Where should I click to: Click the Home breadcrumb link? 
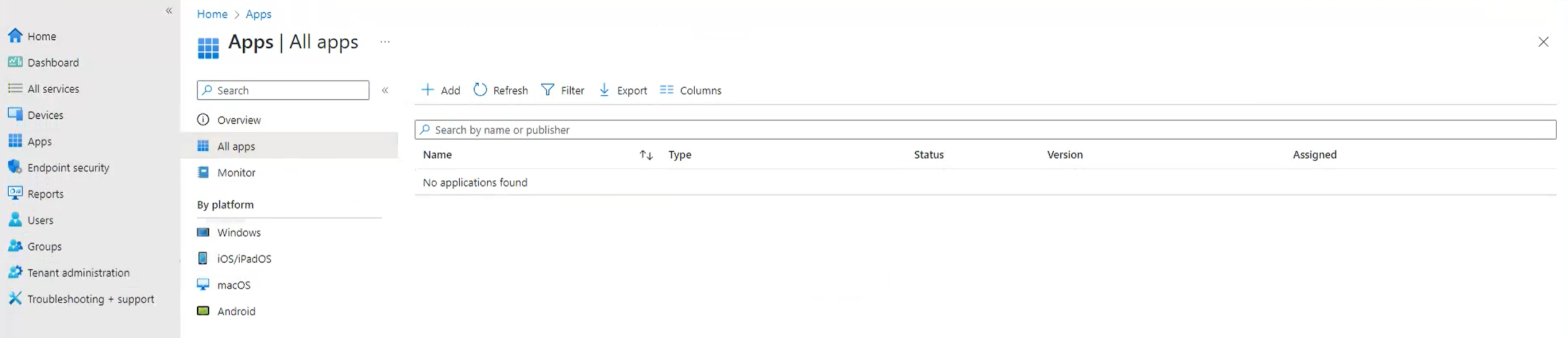212,14
